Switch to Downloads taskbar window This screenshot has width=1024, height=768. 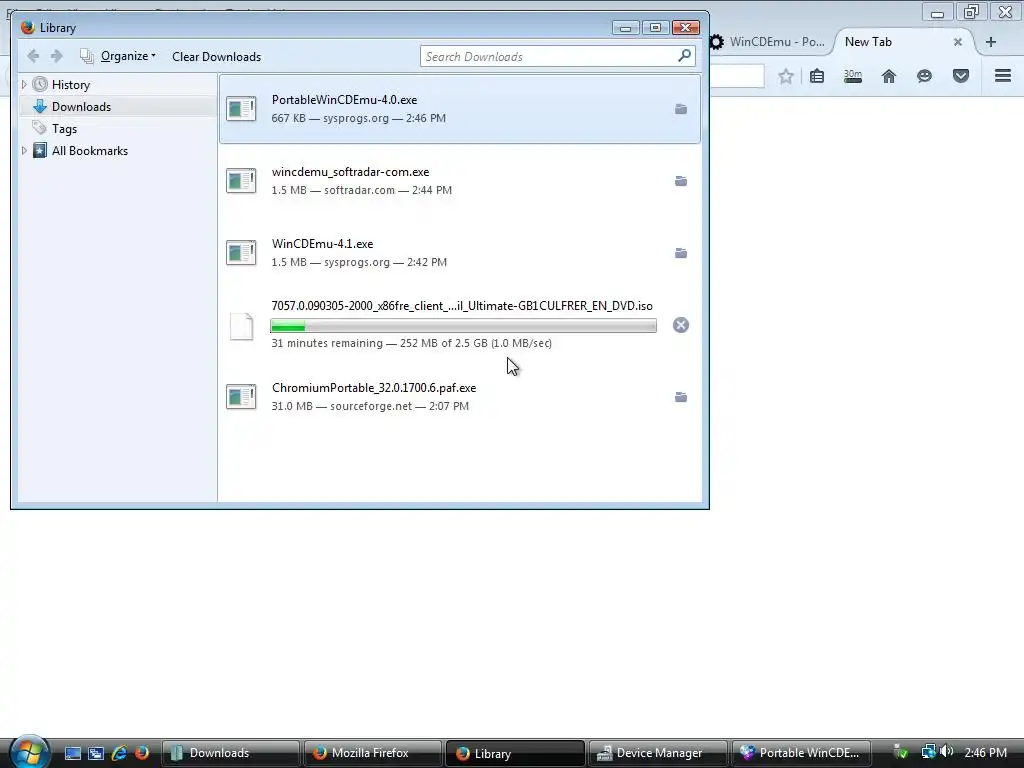tap(231, 753)
